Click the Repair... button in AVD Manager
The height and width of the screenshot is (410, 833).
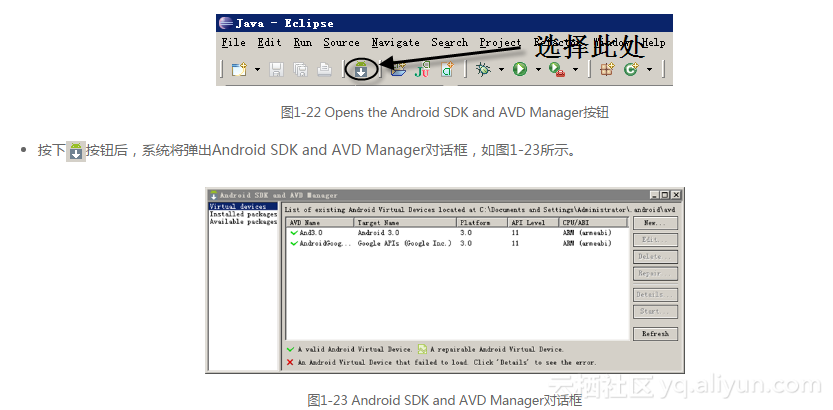pyautogui.click(x=655, y=274)
